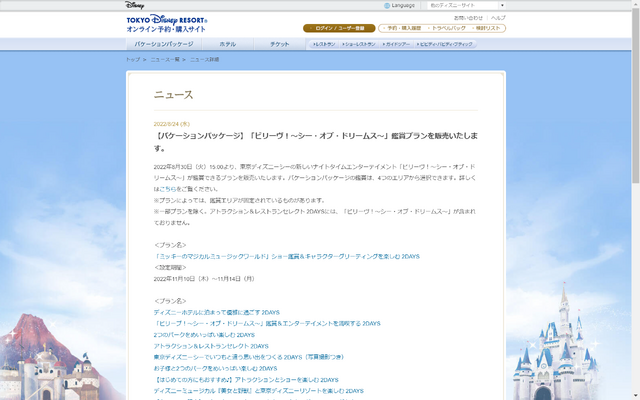This screenshot has height=400, width=640.
Task: Select the チケット tab
Action: coord(280,44)
